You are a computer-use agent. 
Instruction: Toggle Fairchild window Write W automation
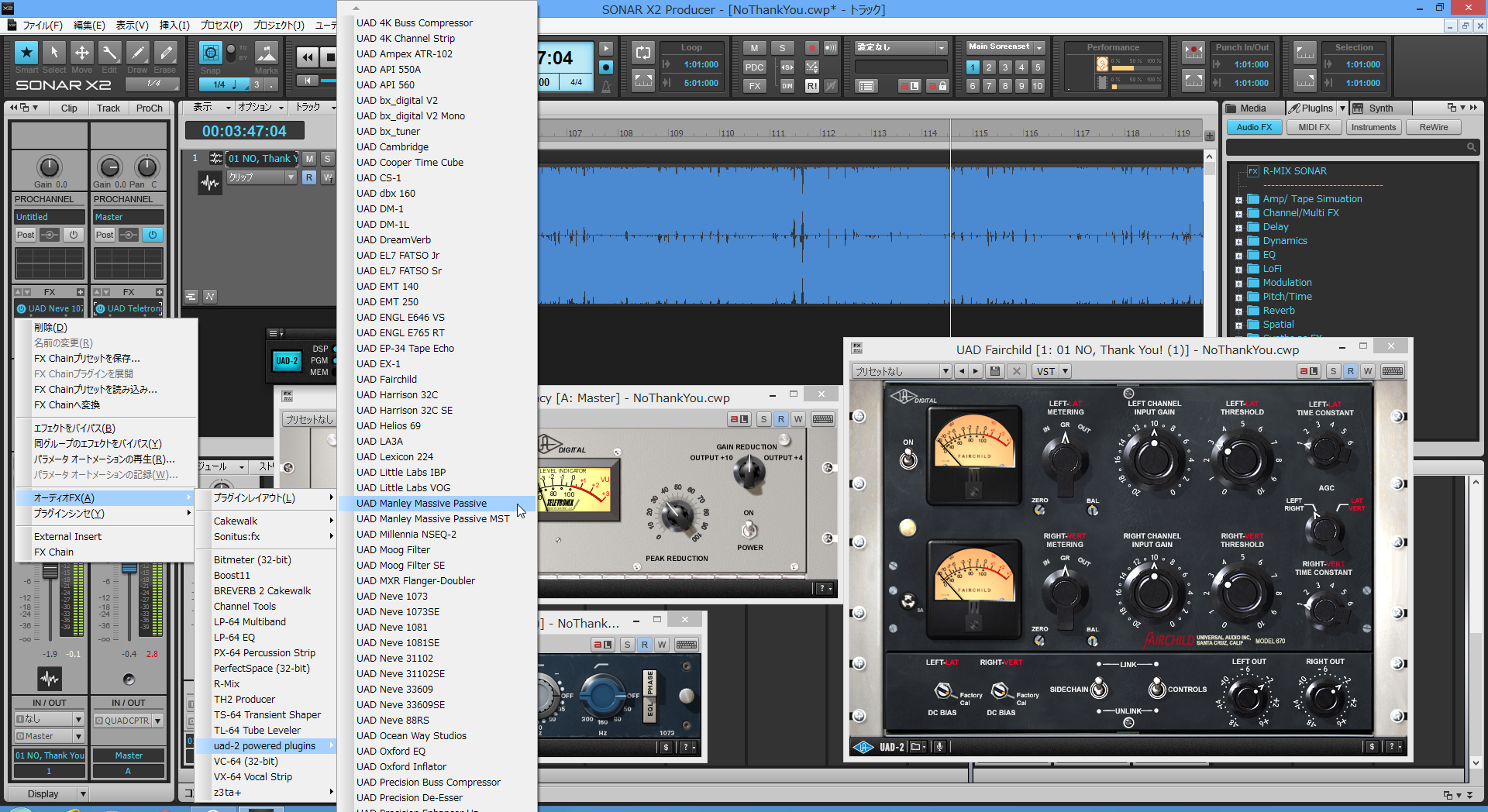coord(1368,372)
